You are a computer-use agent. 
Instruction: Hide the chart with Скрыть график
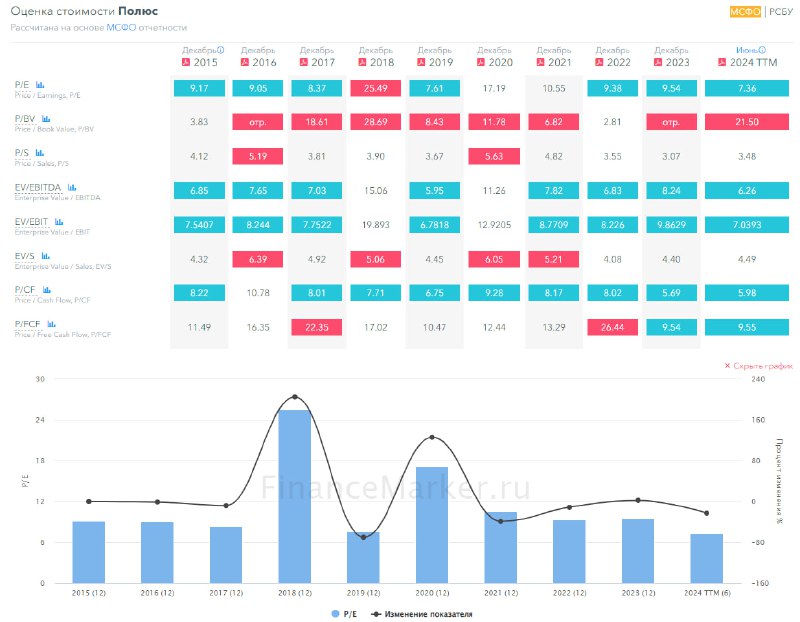pos(759,366)
